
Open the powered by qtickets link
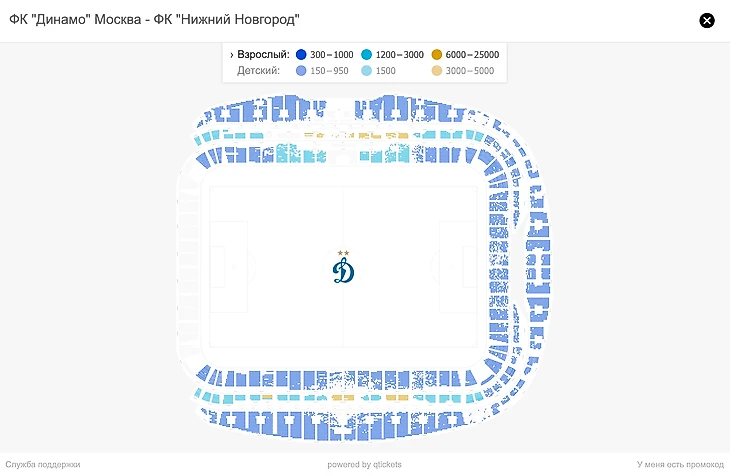364,464
